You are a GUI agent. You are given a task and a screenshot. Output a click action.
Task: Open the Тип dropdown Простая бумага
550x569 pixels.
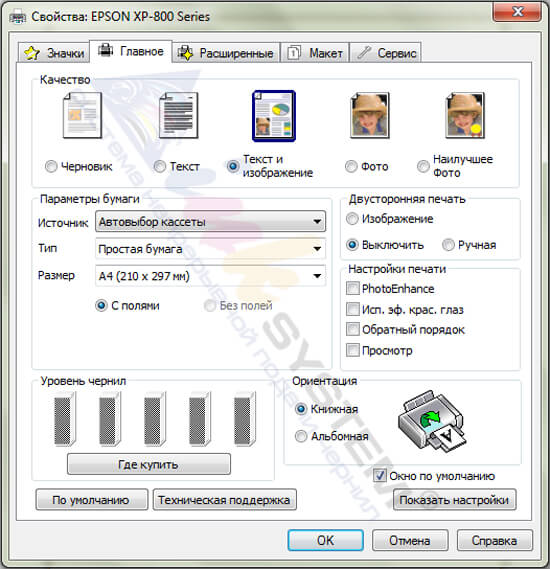tap(210, 249)
